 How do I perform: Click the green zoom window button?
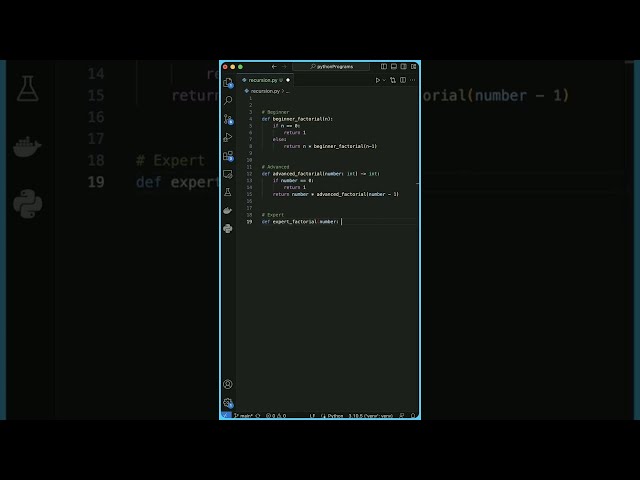point(240,67)
